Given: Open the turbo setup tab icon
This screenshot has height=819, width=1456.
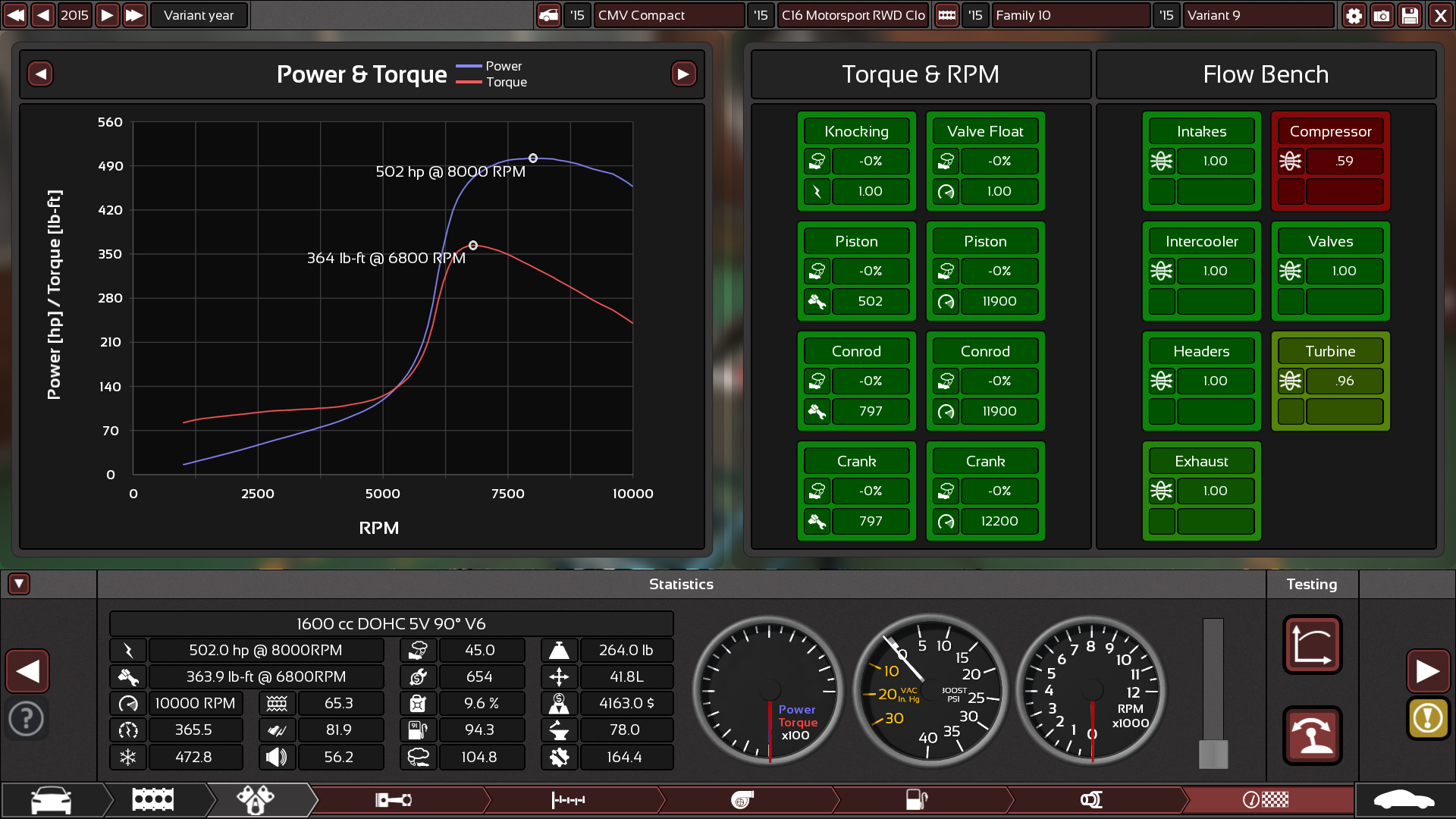Looking at the screenshot, I should click(x=742, y=799).
